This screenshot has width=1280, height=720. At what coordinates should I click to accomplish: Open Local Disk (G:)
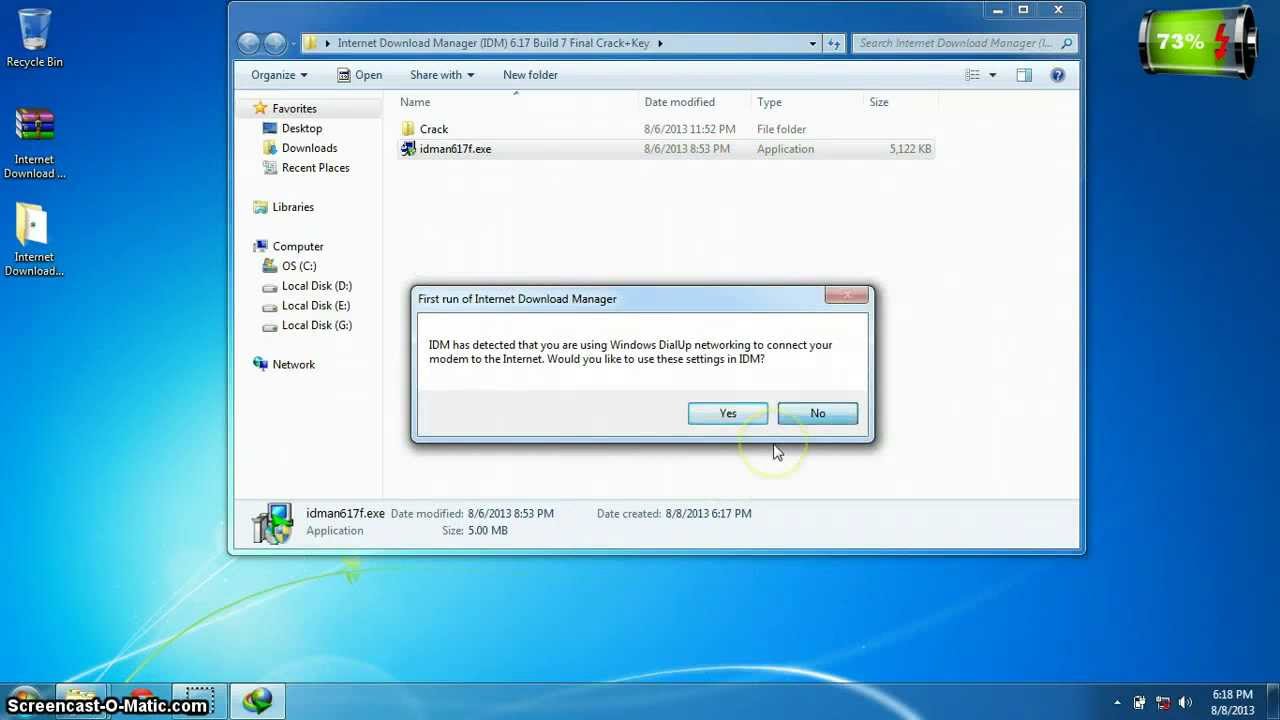coord(316,325)
